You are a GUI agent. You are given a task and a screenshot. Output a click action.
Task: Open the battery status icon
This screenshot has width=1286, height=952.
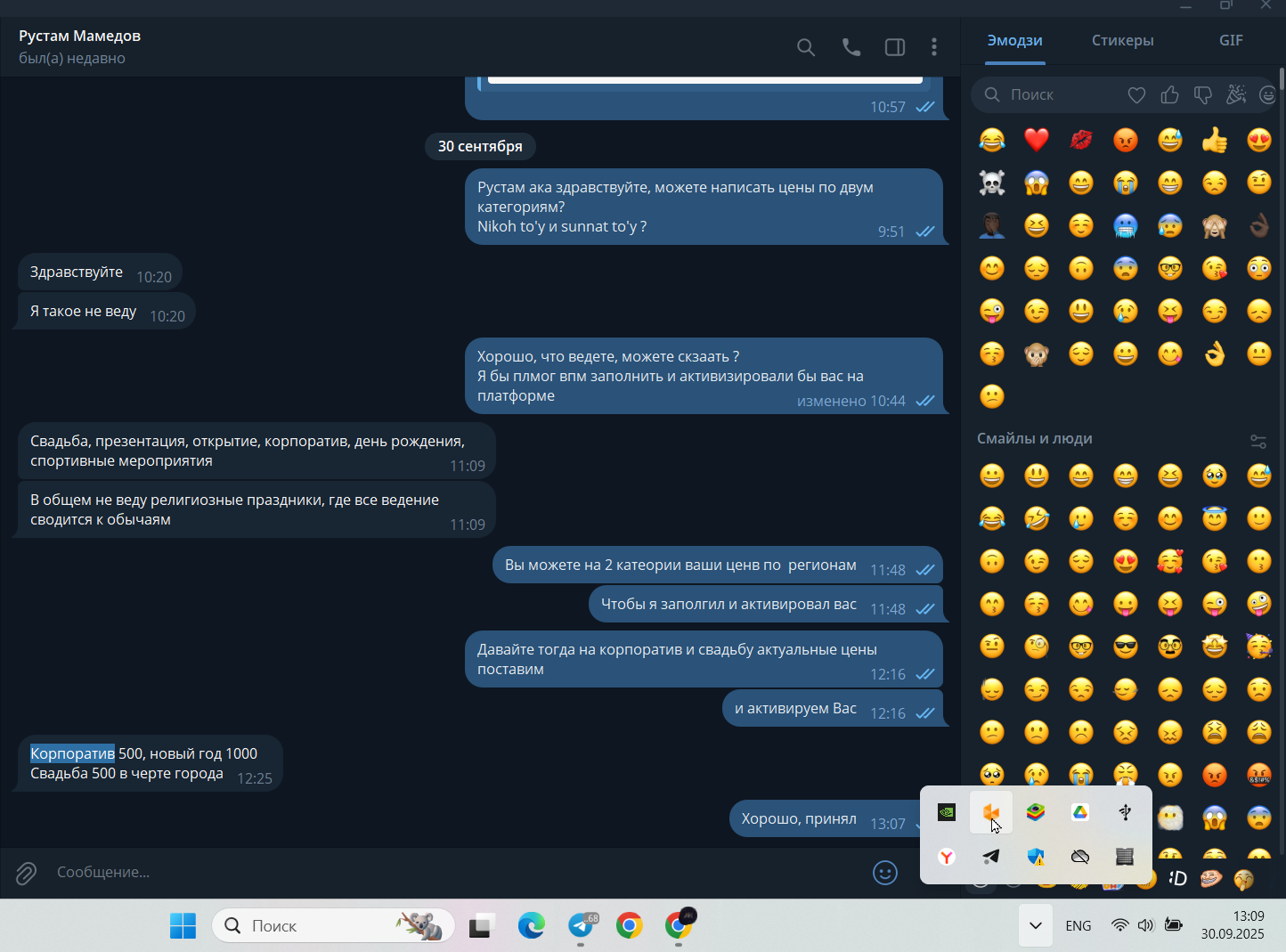click(x=1174, y=925)
